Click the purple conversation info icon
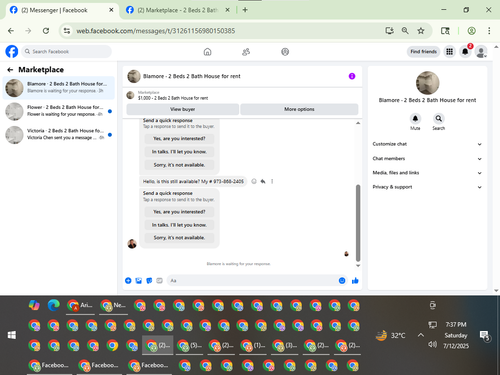The width and height of the screenshot is (500, 375). click(x=352, y=76)
